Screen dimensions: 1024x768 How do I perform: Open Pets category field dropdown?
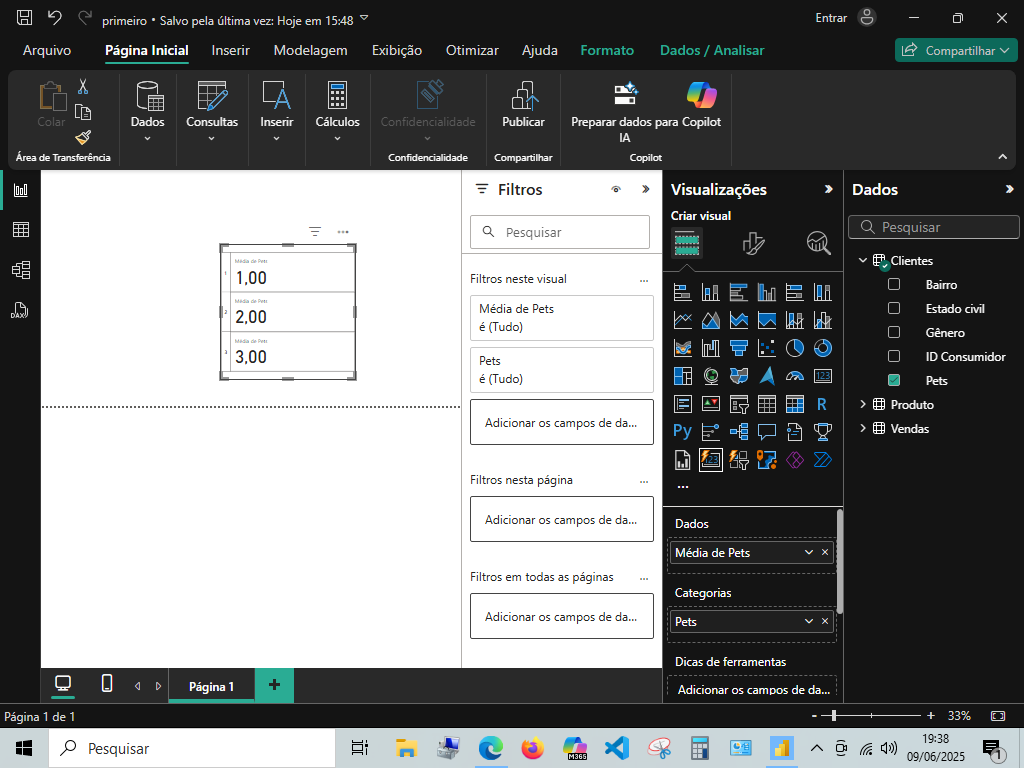[808, 621]
